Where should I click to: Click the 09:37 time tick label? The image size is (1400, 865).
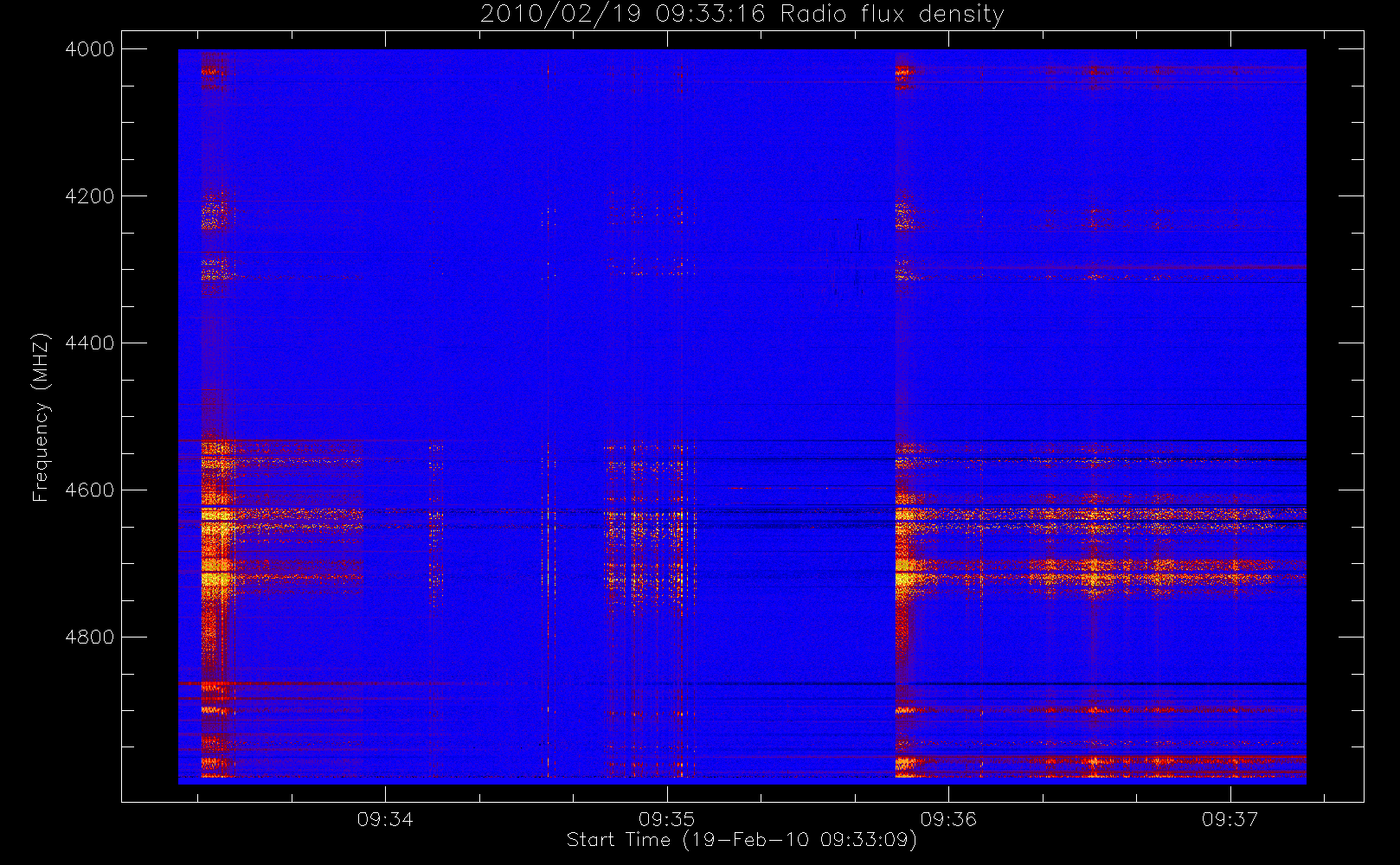pyautogui.click(x=1230, y=819)
